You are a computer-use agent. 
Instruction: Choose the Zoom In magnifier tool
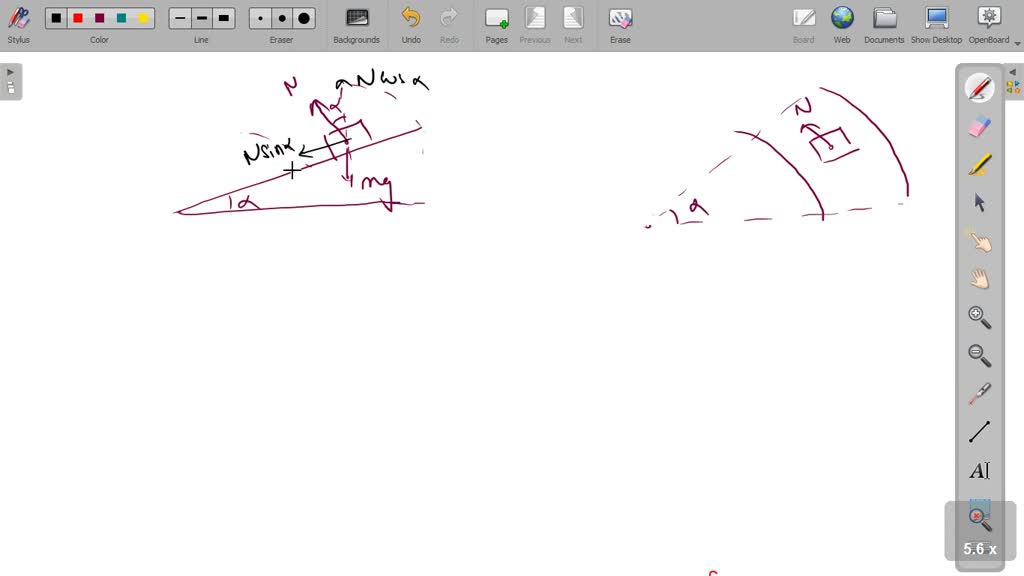coord(979,317)
